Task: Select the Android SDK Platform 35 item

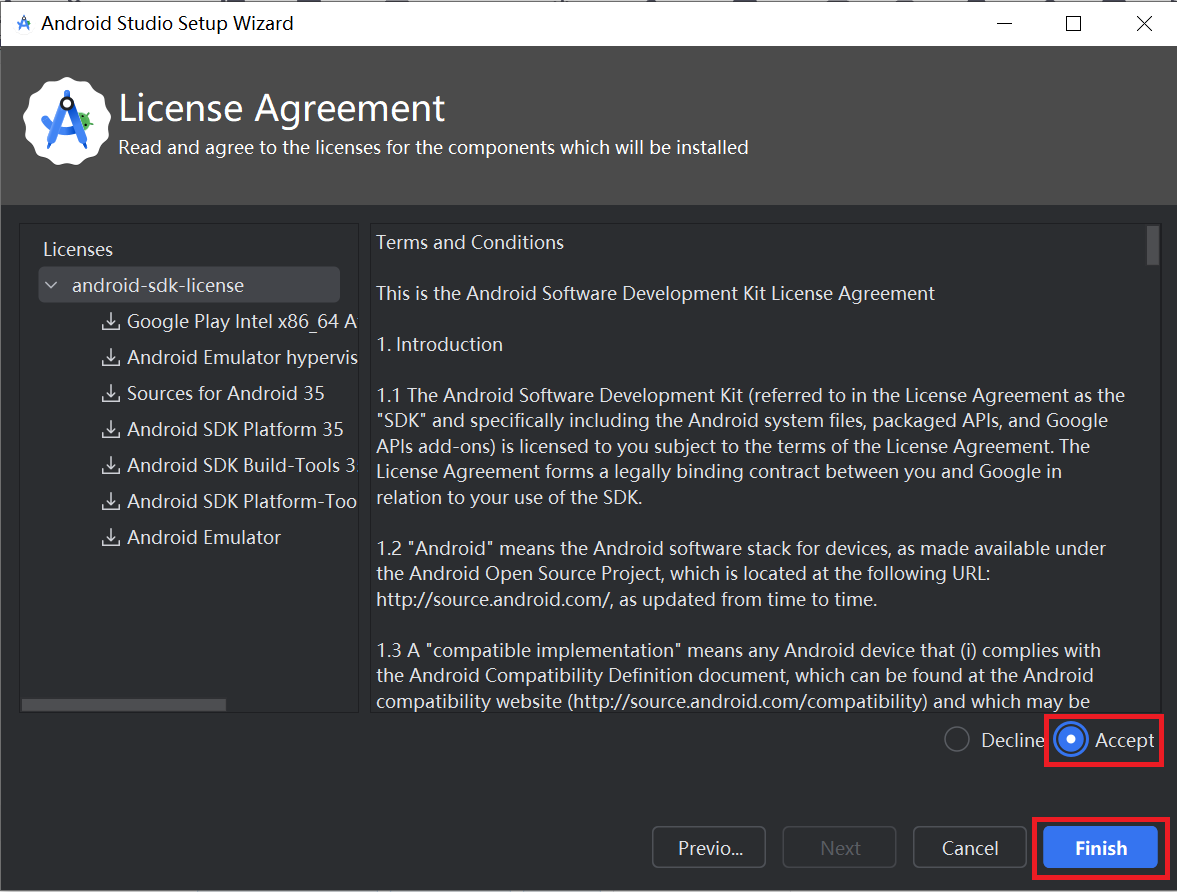Action: [235, 429]
